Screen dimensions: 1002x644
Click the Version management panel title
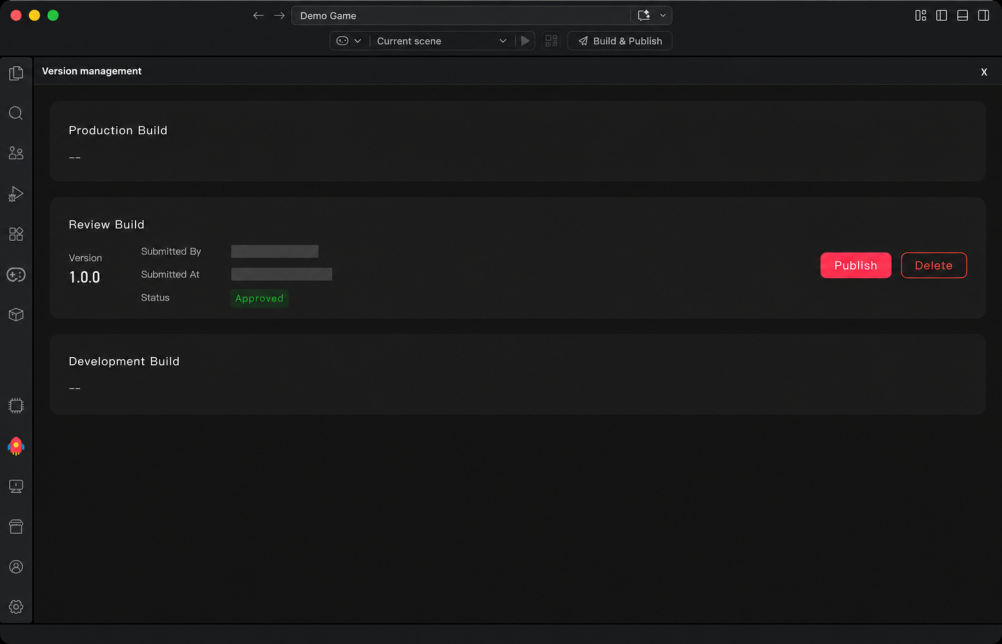coord(92,71)
